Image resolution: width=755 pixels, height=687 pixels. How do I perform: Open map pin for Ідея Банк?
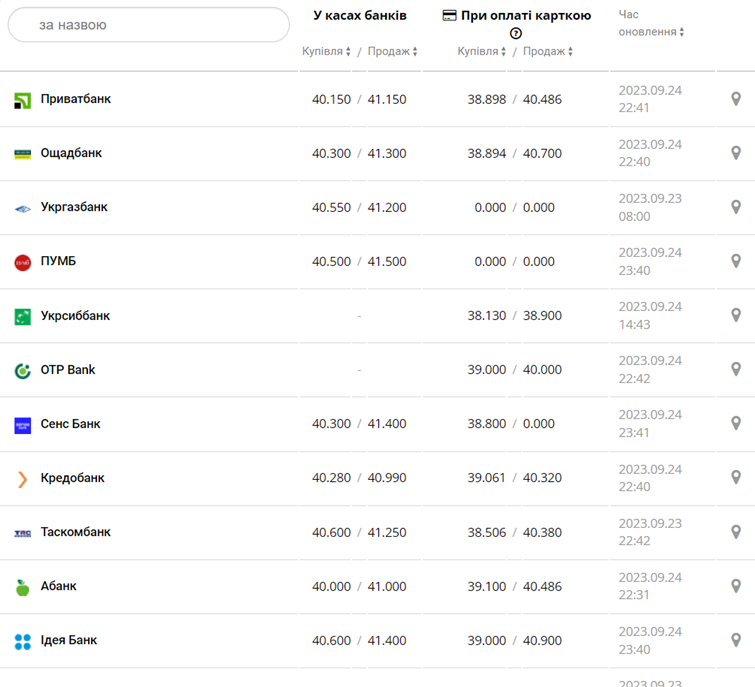pyautogui.click(x=736, y=641)
